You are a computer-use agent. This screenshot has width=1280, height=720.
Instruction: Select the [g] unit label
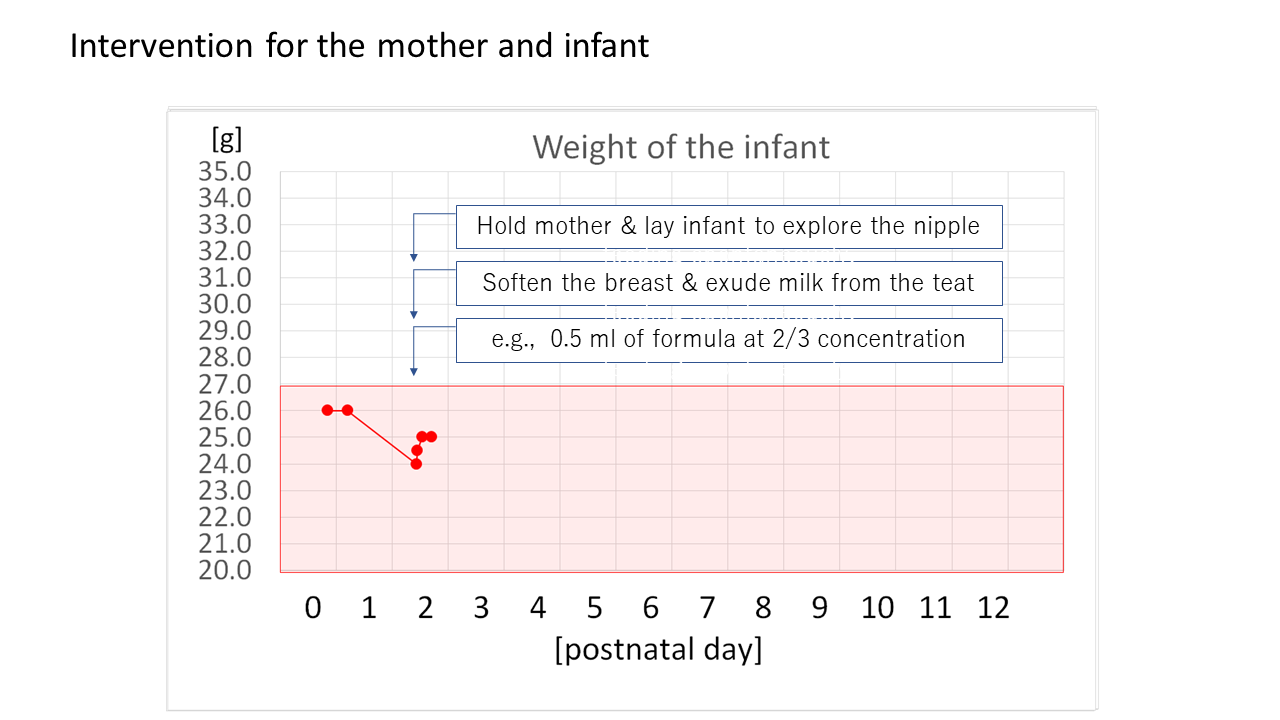(x=226, y=137)
